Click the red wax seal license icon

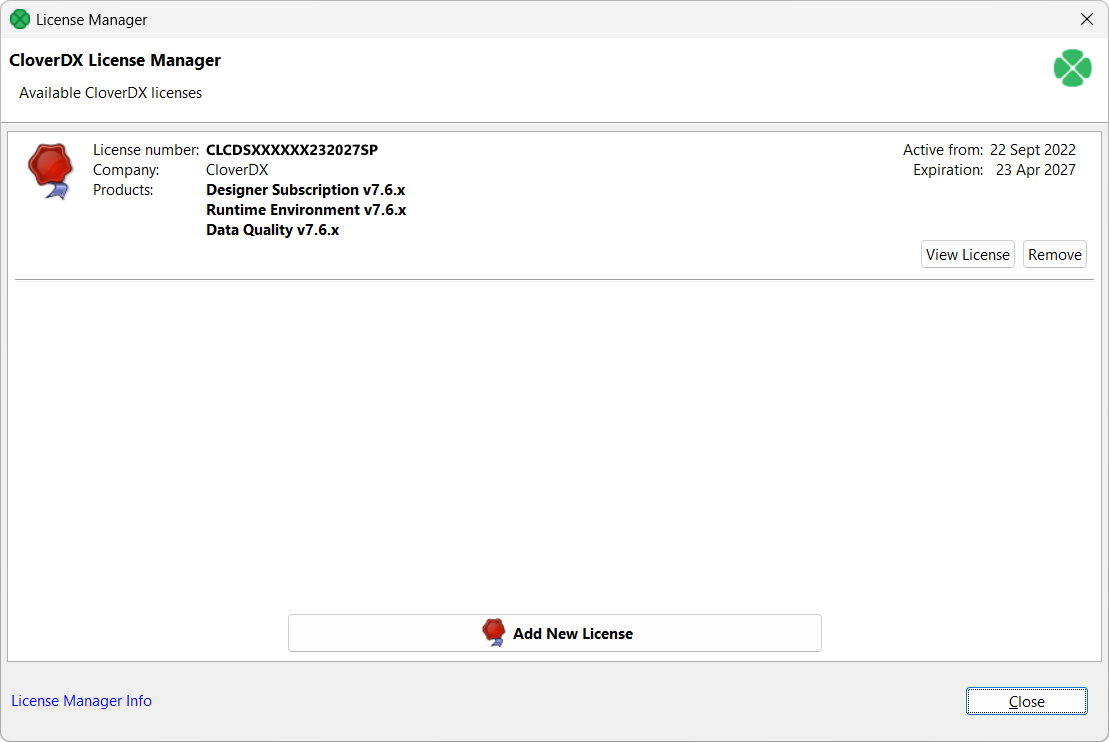tap(50, 170)
